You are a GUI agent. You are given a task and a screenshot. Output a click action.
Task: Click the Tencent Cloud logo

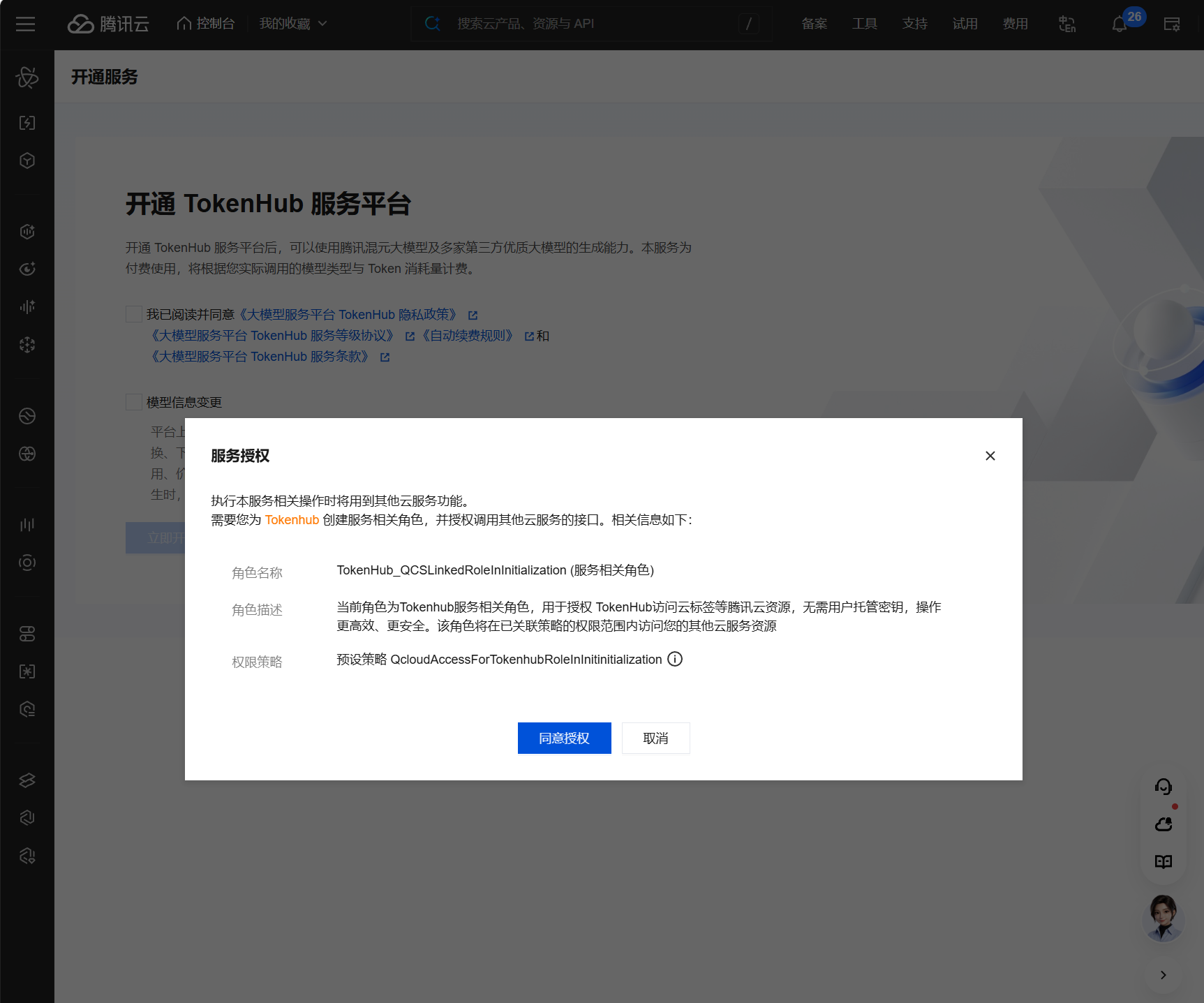click(108, 24)
